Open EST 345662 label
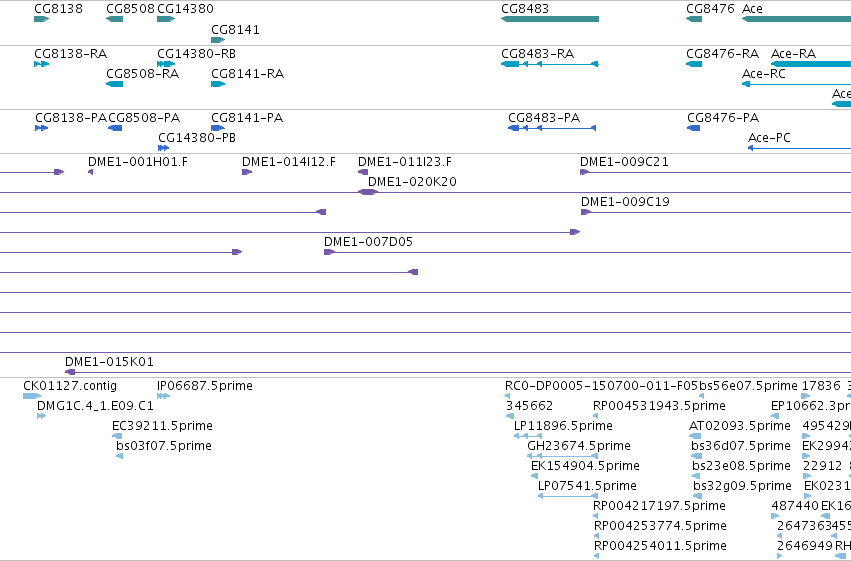 pyautogui.click(x=530, y=406)
